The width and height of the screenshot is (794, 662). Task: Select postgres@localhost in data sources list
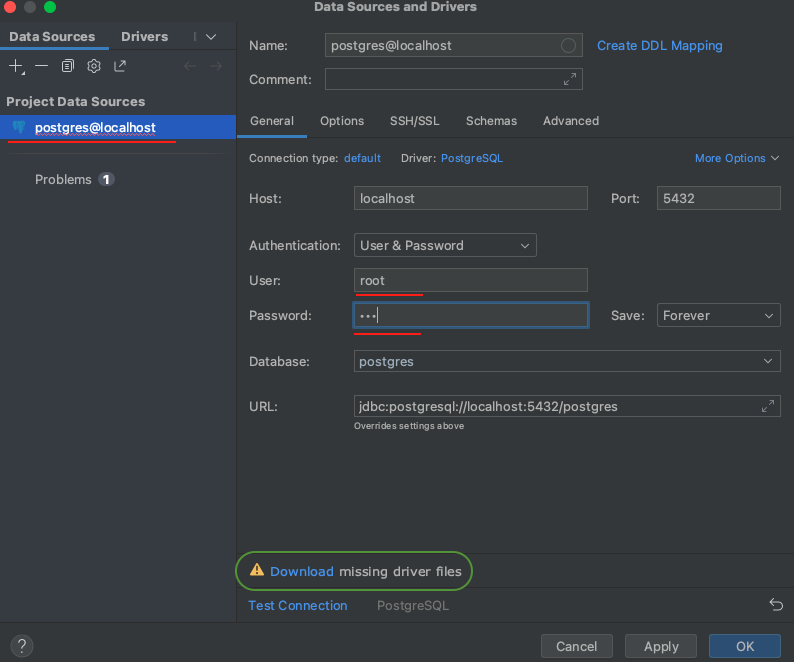coord(118,127)
